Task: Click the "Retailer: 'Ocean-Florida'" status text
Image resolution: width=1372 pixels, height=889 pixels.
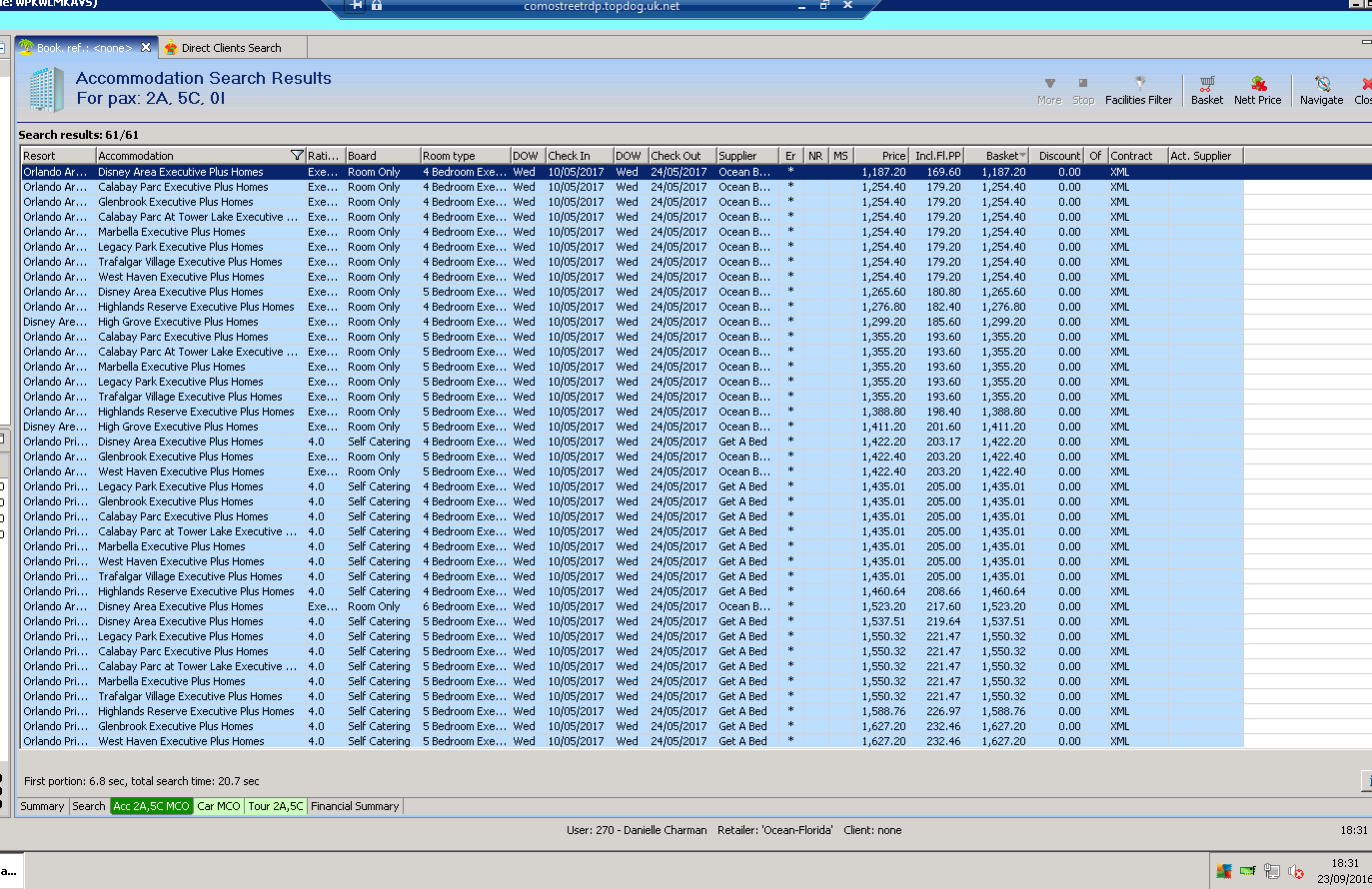Action: click(x=775, y=830)
